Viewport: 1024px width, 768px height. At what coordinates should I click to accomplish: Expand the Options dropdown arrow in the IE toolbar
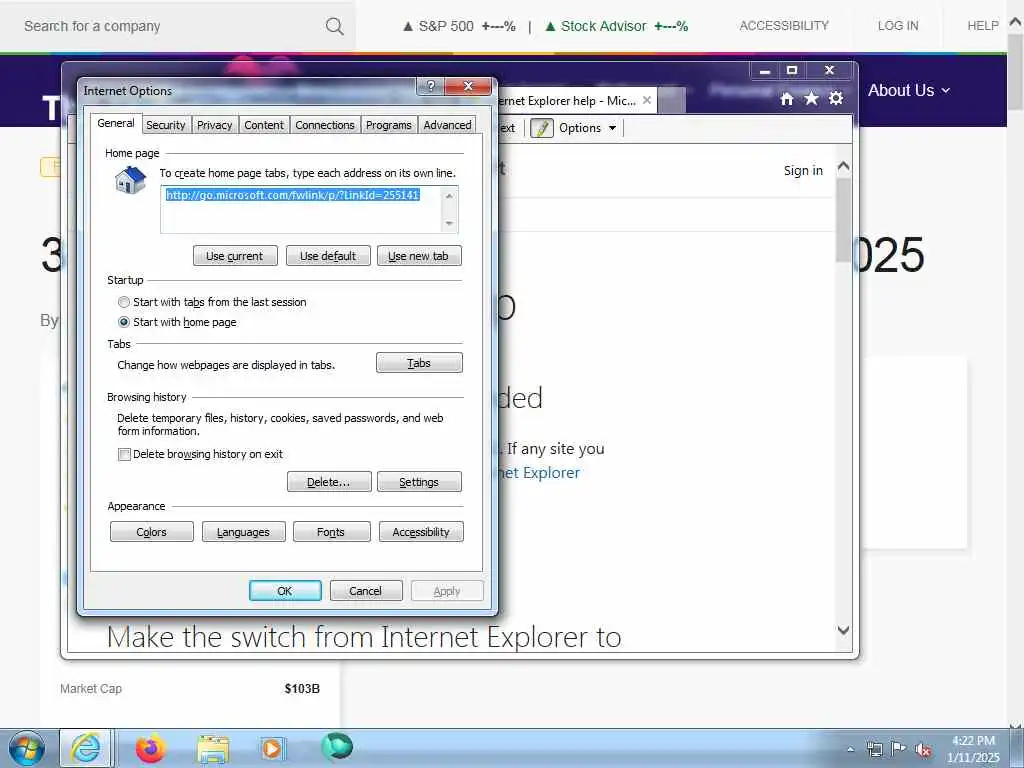click(613, 128)
